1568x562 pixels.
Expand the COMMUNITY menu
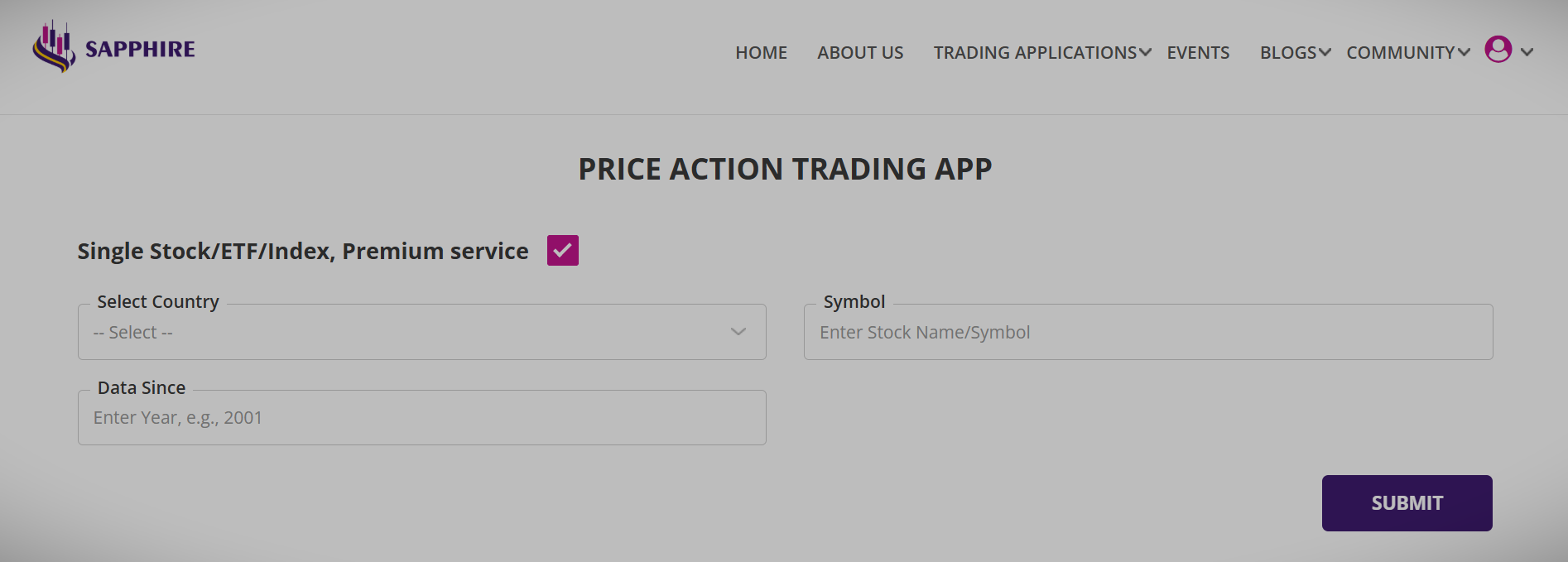pyautogui.click(x=1401, y=51)
